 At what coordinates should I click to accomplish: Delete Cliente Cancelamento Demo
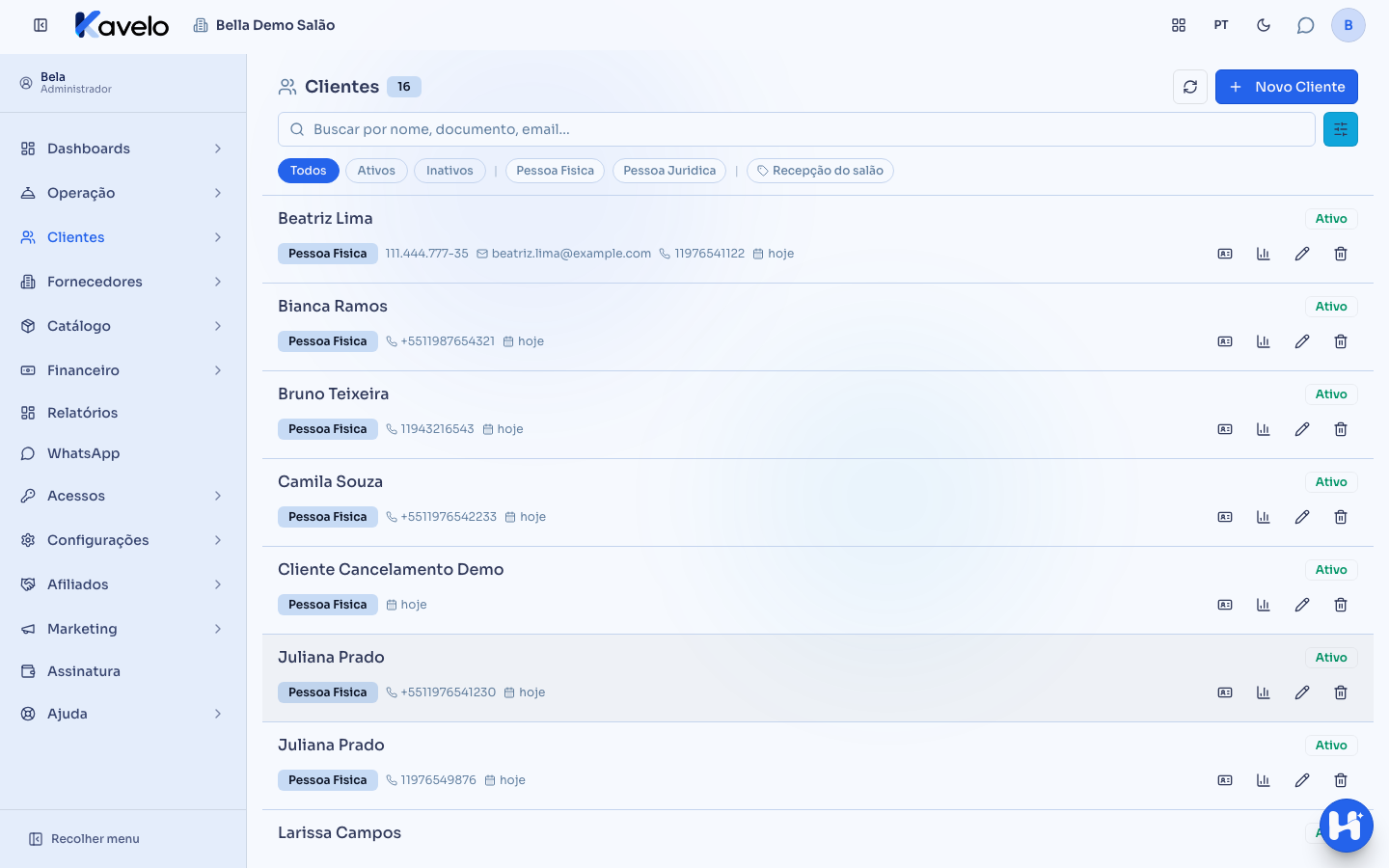[x=1341, y=605]
